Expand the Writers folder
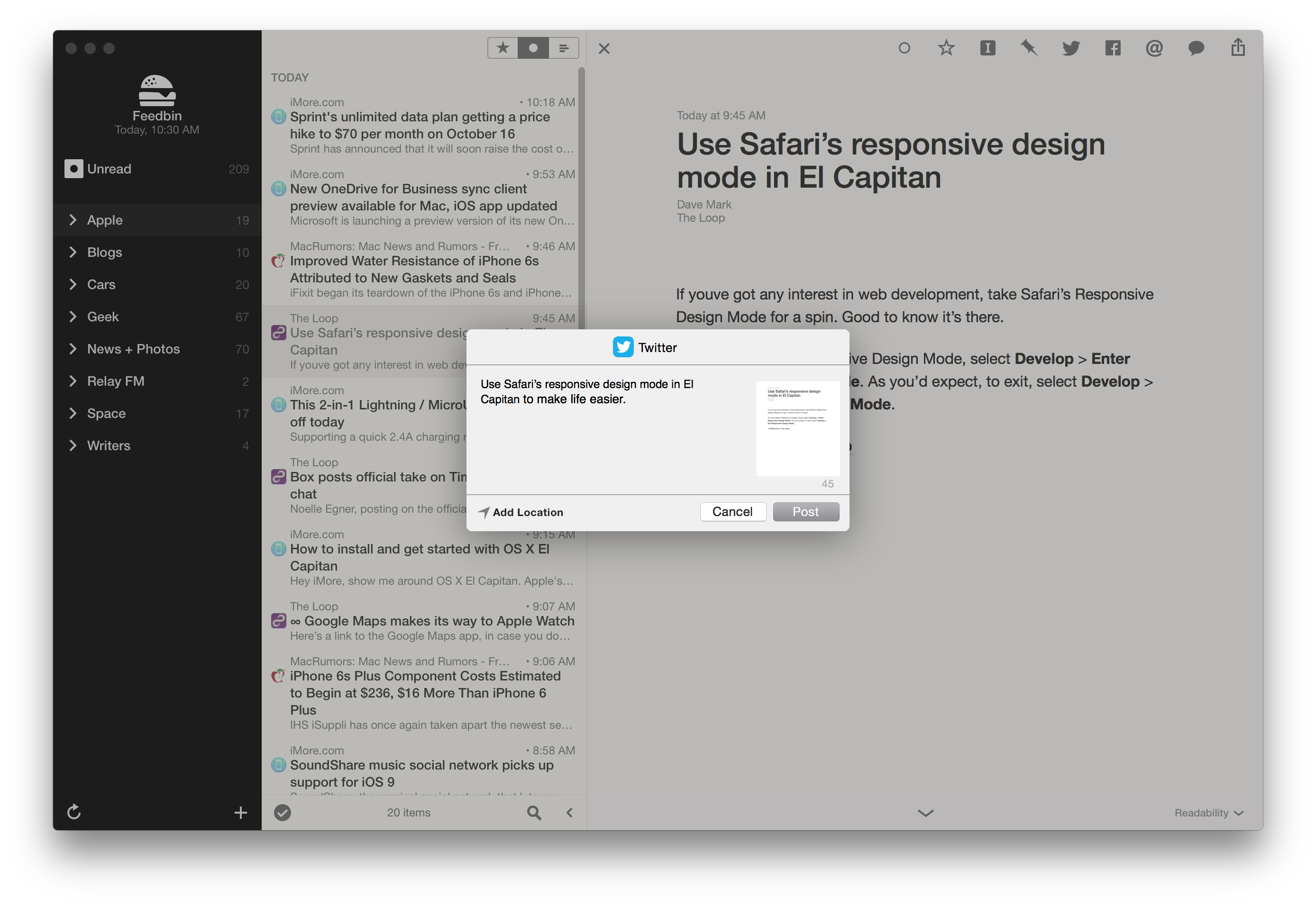Image resolution: width=1316 pixels, height=906 pixels. 72,445
